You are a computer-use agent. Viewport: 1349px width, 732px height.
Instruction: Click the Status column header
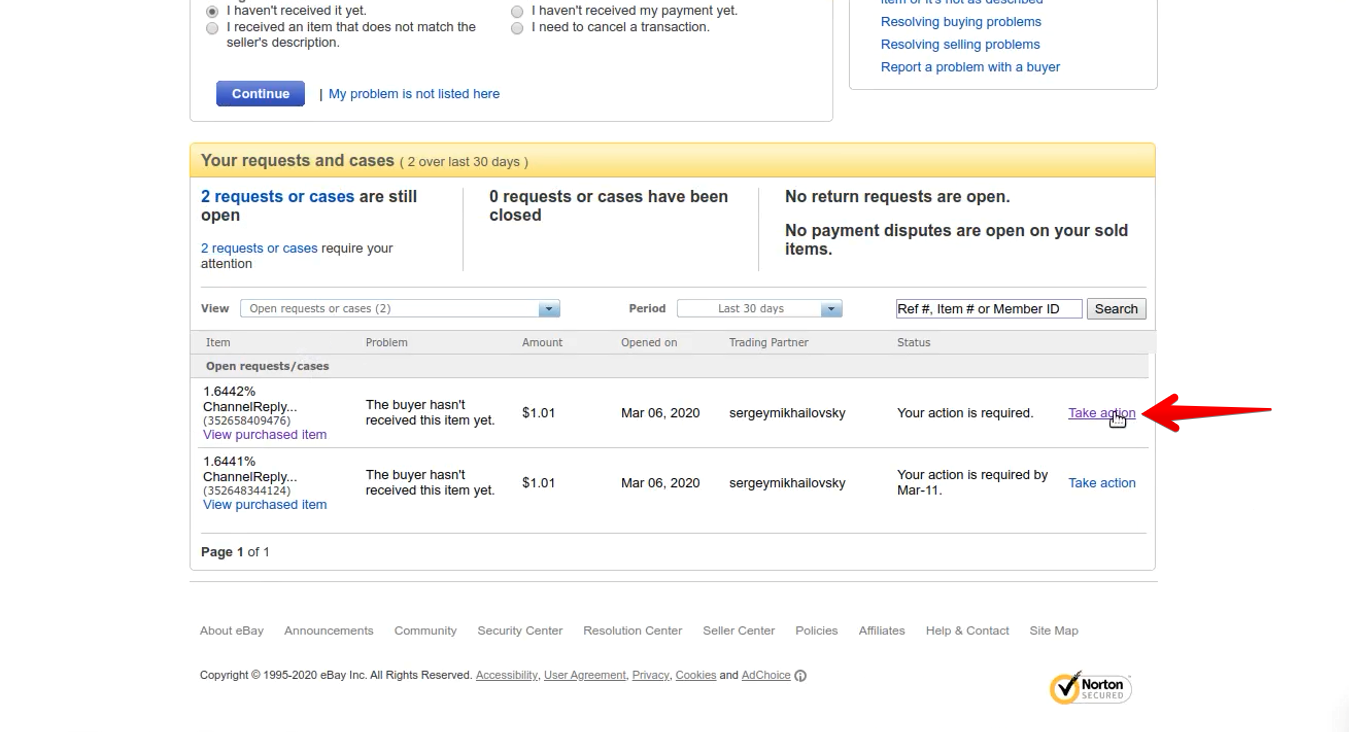tap(914, 343)
